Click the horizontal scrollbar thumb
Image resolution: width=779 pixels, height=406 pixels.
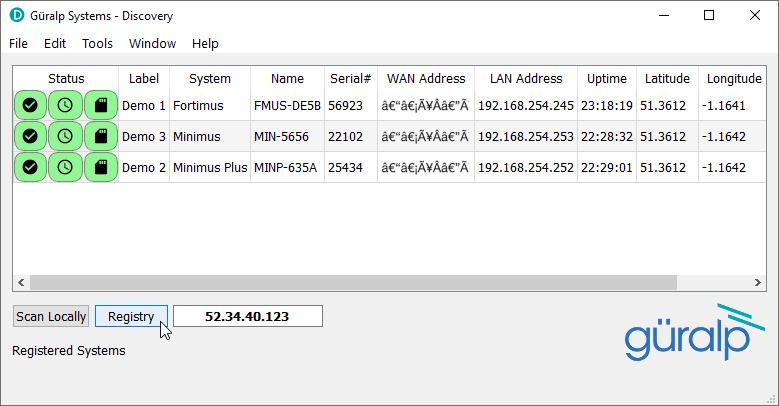coord(353,282)
